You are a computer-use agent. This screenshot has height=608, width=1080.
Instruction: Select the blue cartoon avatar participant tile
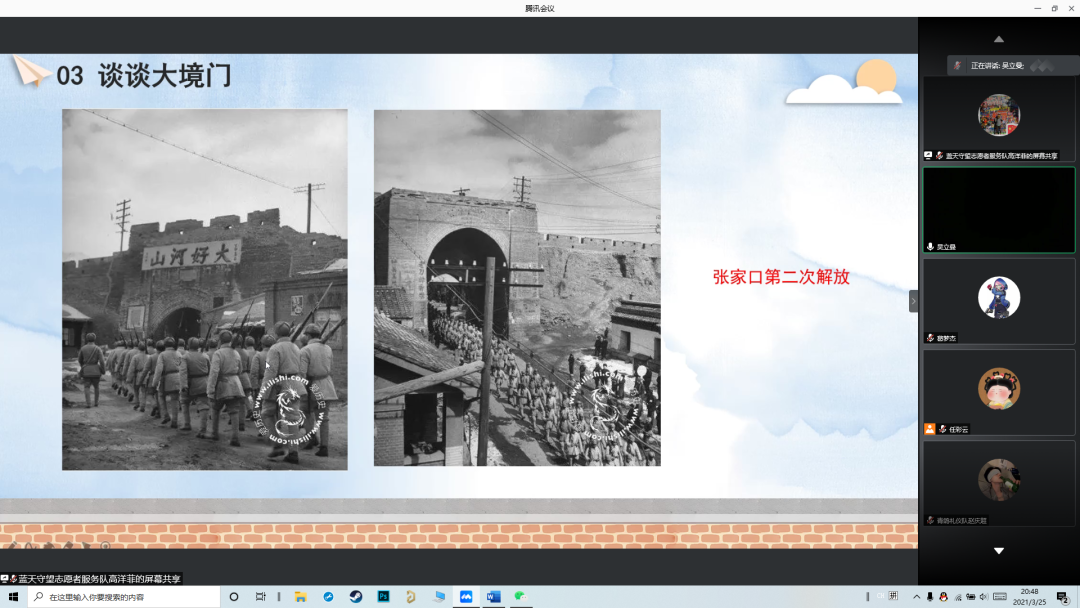pyautogui.click(x=999, y=301)
